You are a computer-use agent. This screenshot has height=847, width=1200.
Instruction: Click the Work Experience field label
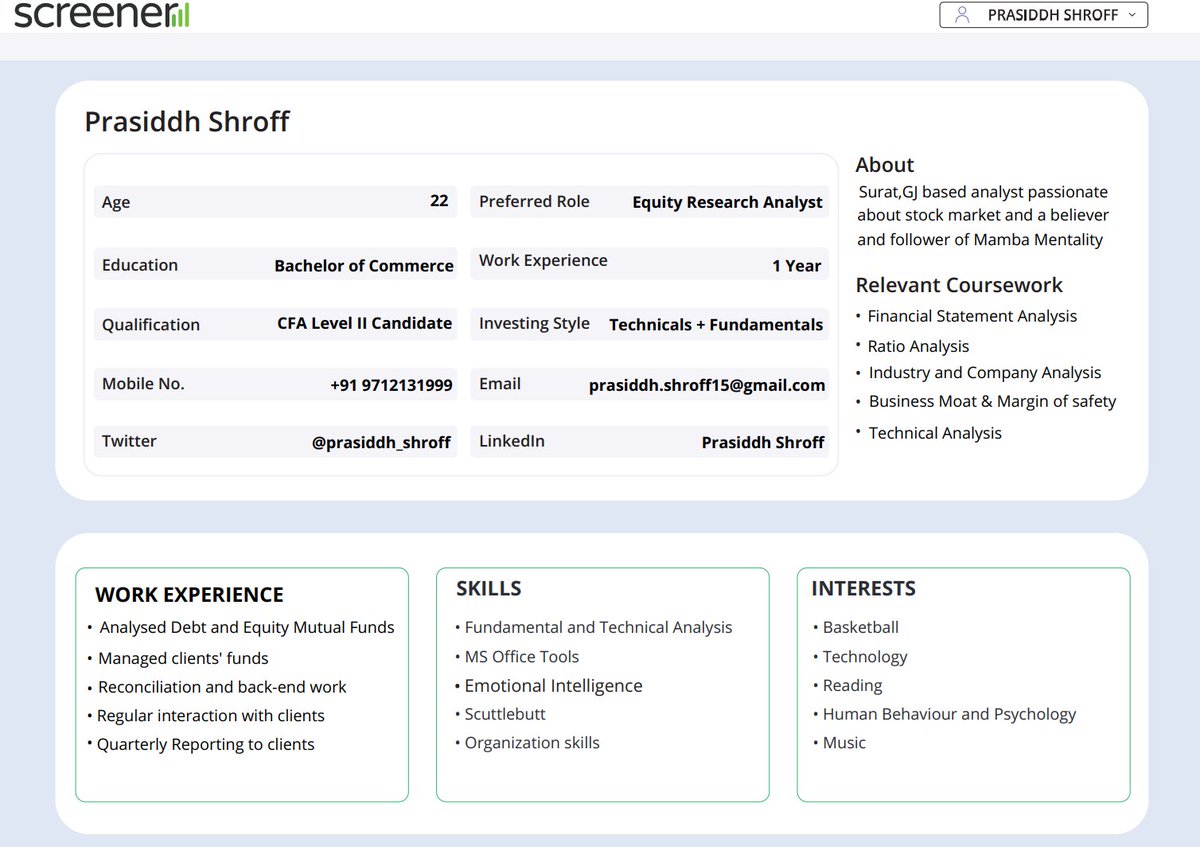(543, 260)
